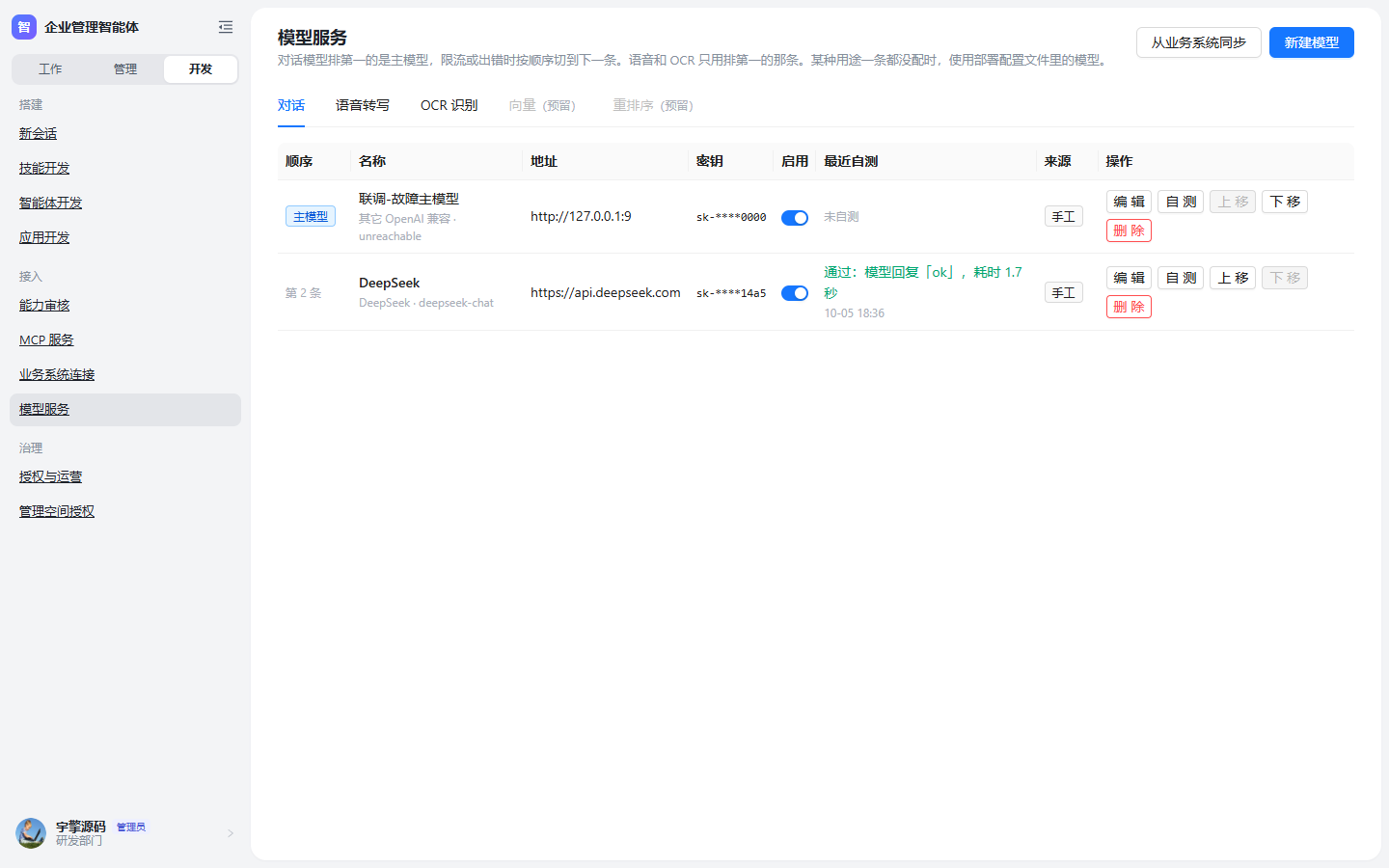
Task: Click 下移 in the DeepSeek row
Action: pos(1285,278)
